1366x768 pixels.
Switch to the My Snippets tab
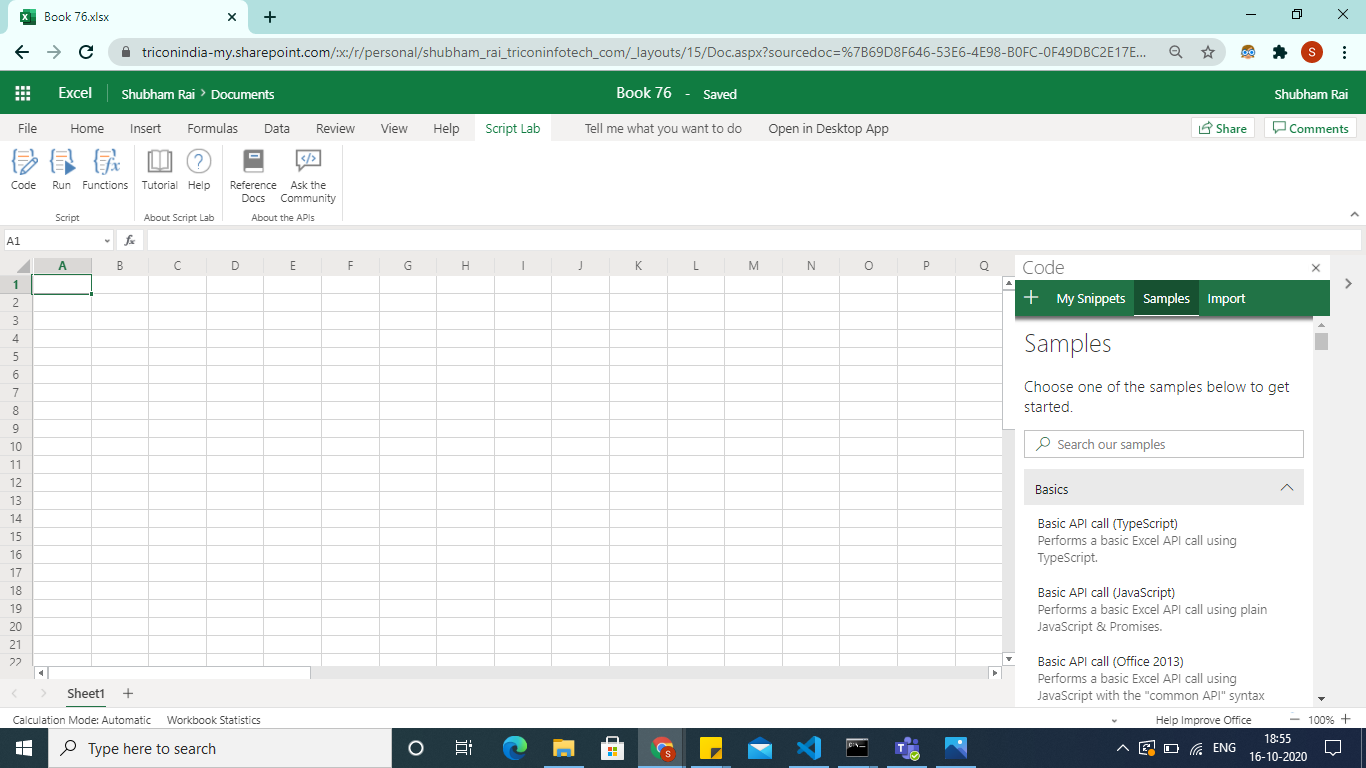point(1090,298)
